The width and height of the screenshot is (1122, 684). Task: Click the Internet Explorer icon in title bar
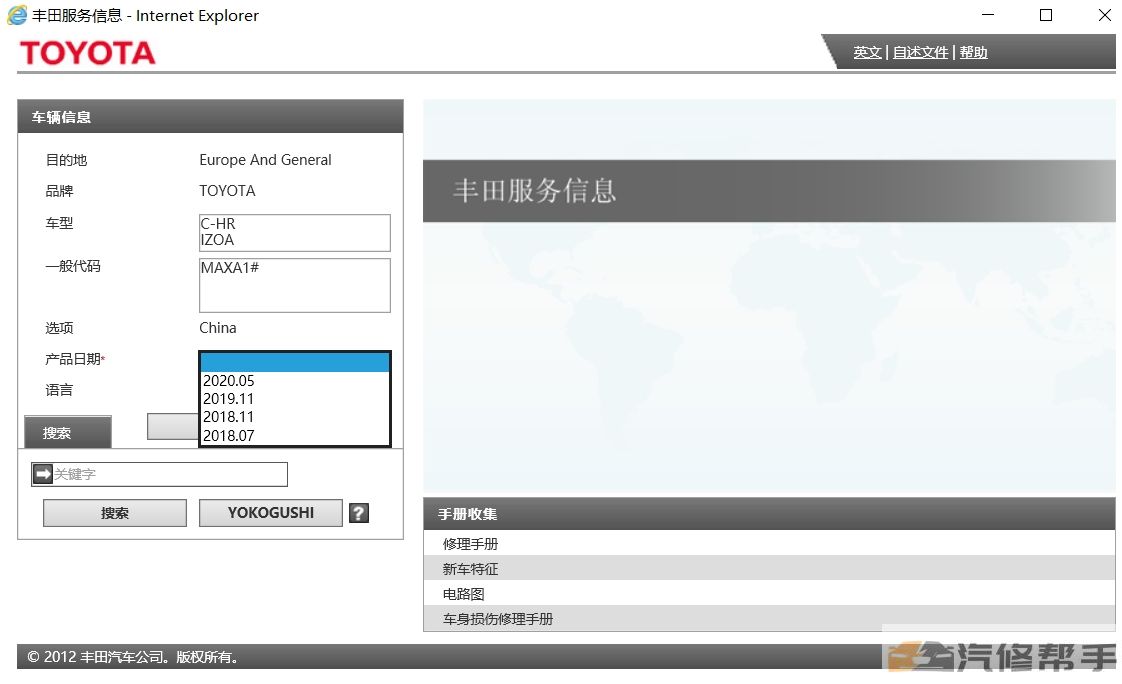(x=16, y=15)
